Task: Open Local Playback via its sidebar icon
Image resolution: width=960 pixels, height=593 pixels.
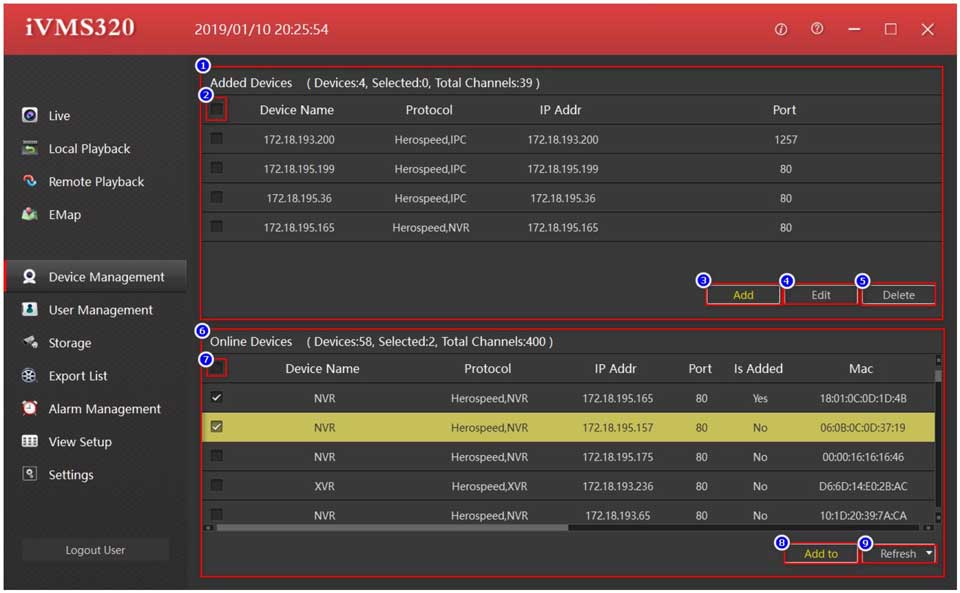Action: tap(30, 149)
